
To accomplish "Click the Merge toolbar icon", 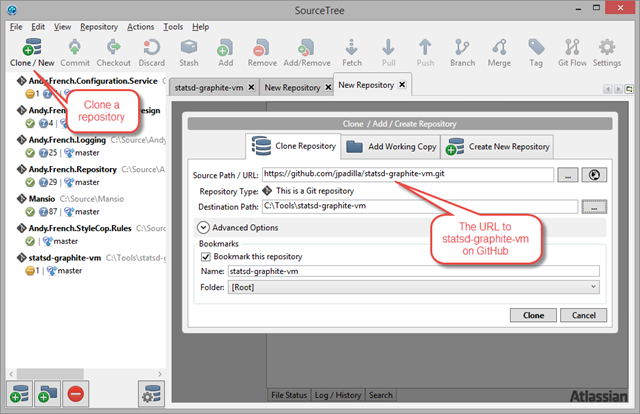I will [499, 47].
